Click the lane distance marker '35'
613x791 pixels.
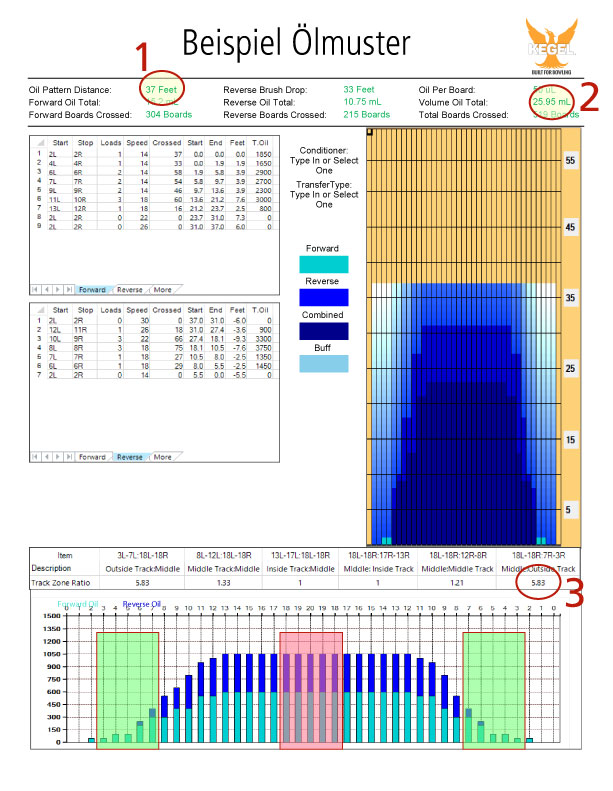[x=570, y=298]
